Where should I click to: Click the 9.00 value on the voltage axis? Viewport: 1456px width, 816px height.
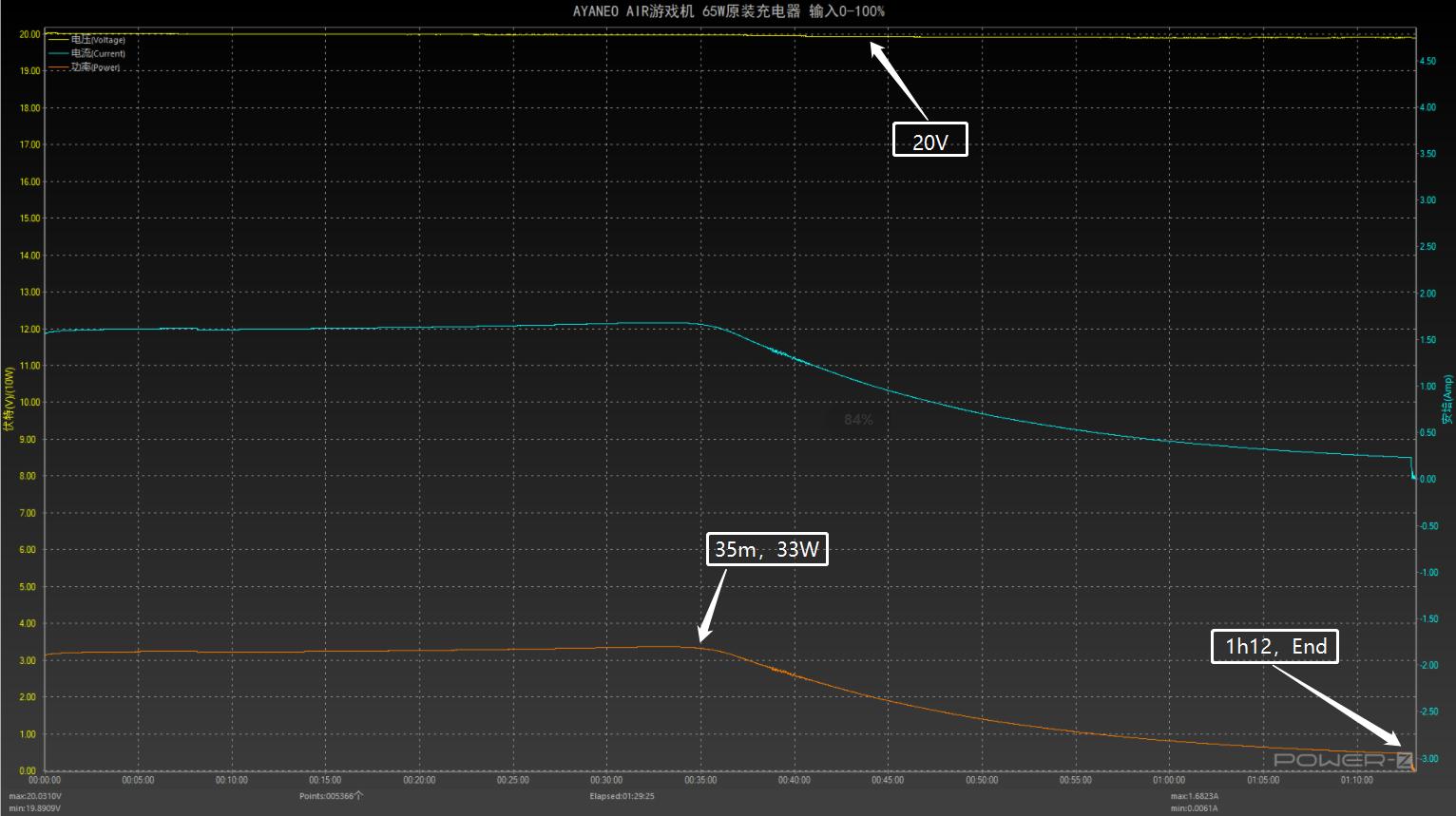tap(29, 440)
